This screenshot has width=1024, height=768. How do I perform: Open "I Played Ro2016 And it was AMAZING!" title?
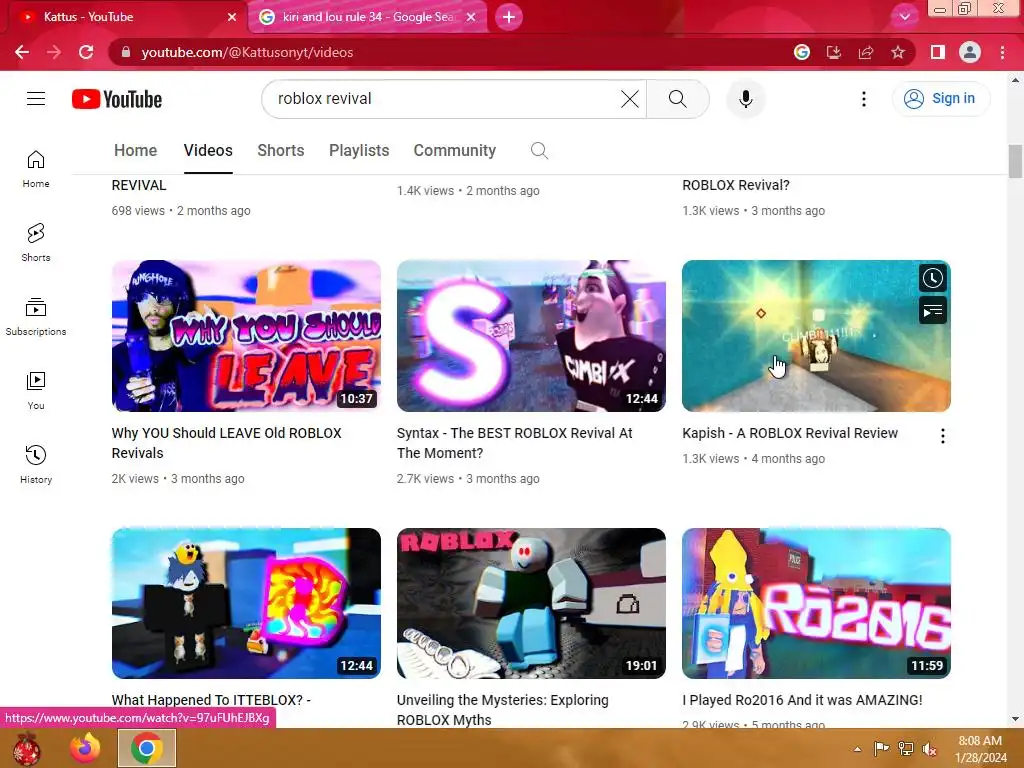(803, 700)
